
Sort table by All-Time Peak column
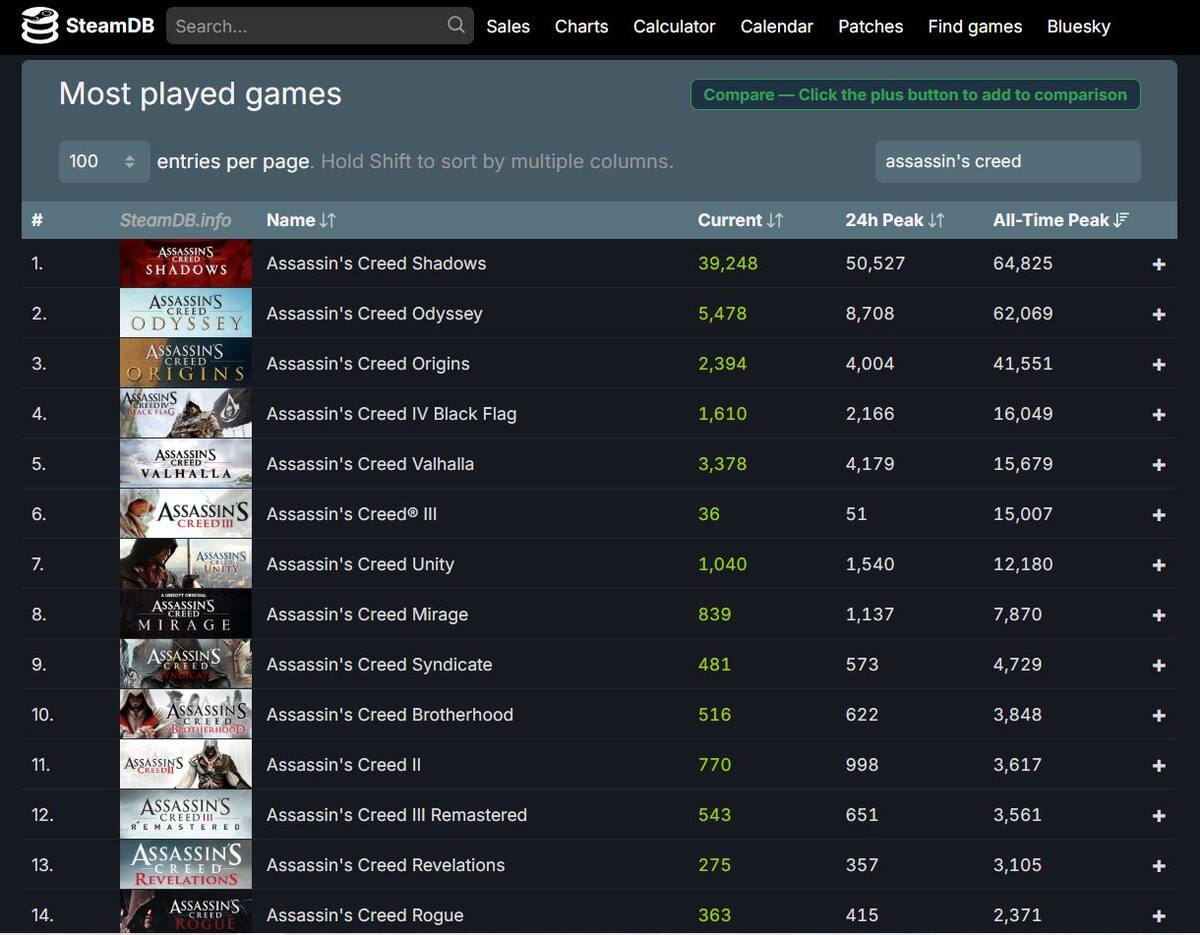1061,220
